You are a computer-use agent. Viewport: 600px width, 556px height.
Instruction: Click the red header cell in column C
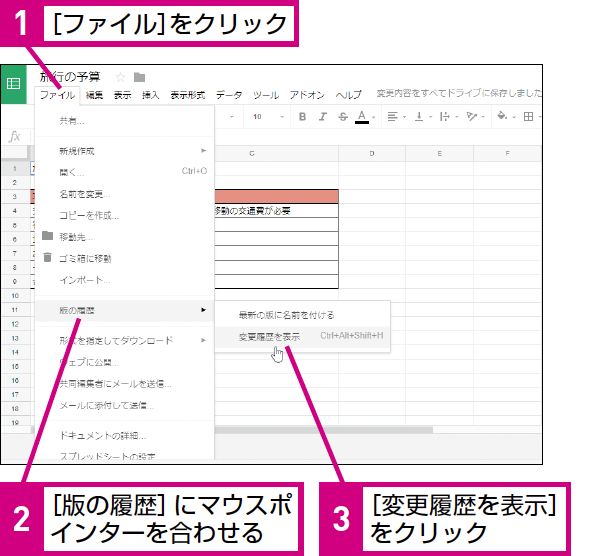click(x=276, y=197)
